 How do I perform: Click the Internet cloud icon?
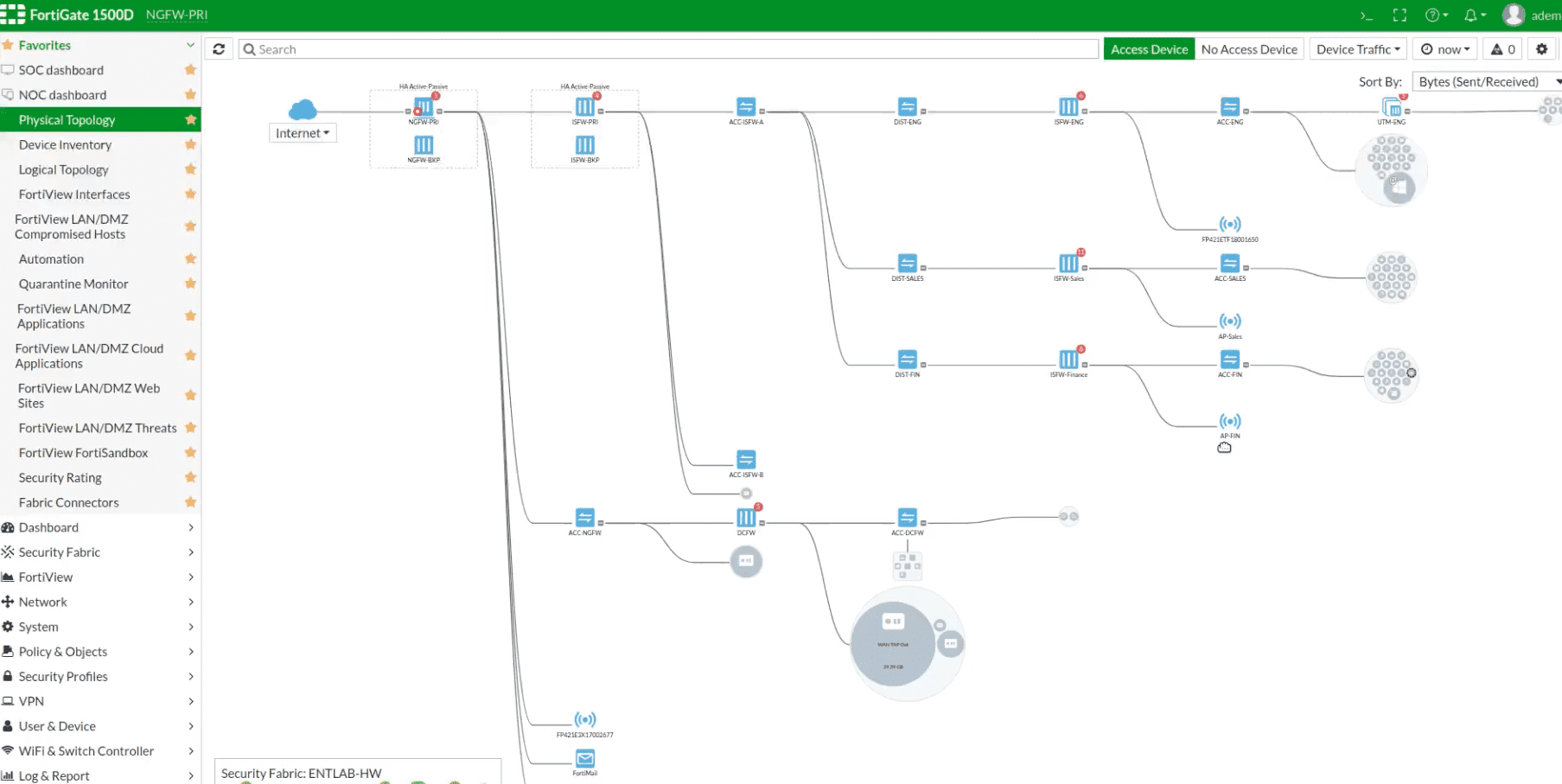[302, 110]
